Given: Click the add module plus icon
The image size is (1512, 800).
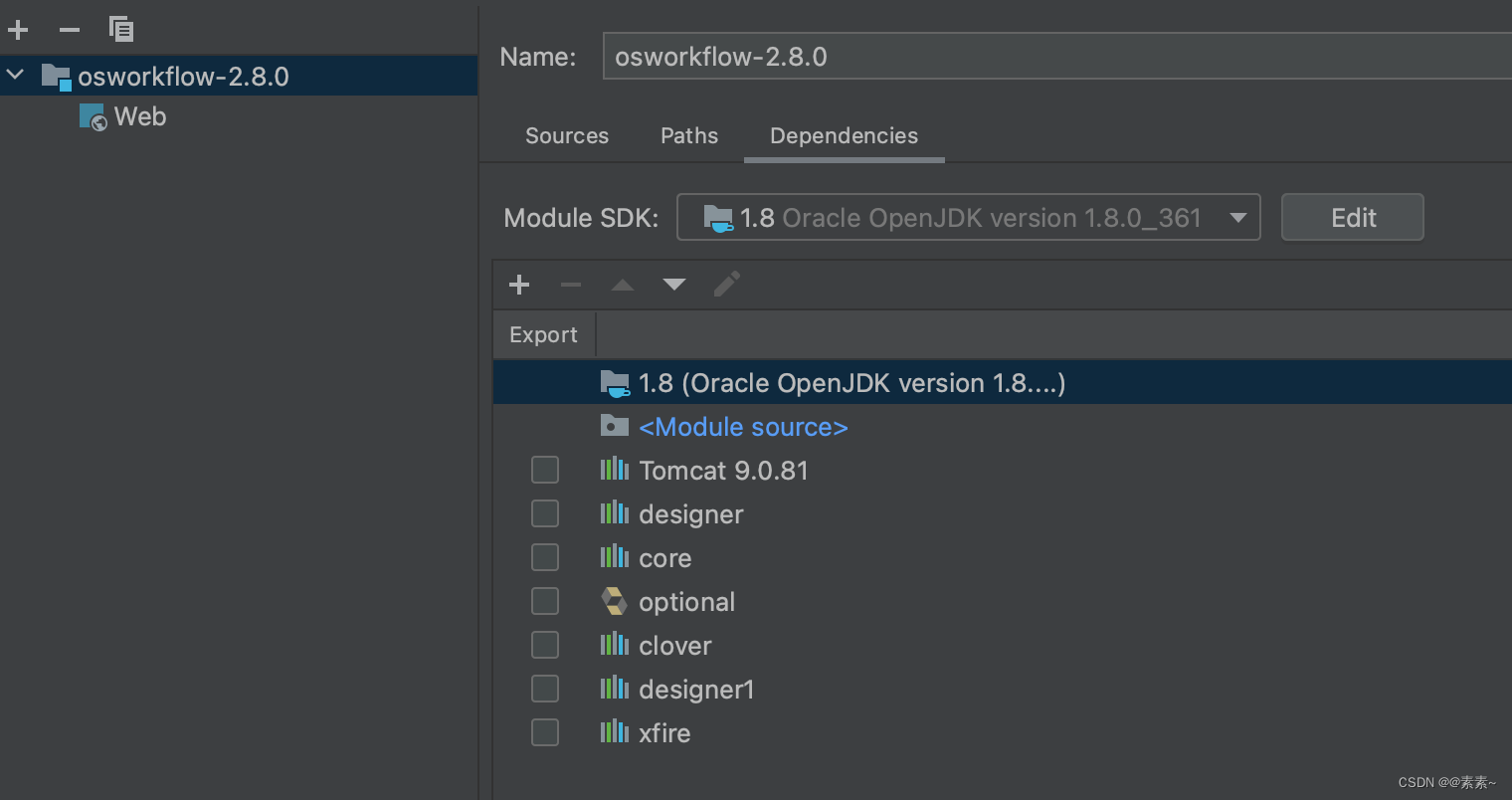Looking at the screenshot, I should (18, 29).
